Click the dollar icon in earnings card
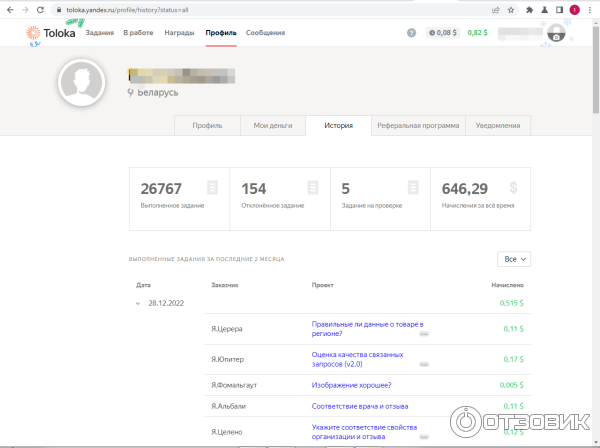The width and height of the screenshot is (600, 448). [x=514, y=187]
